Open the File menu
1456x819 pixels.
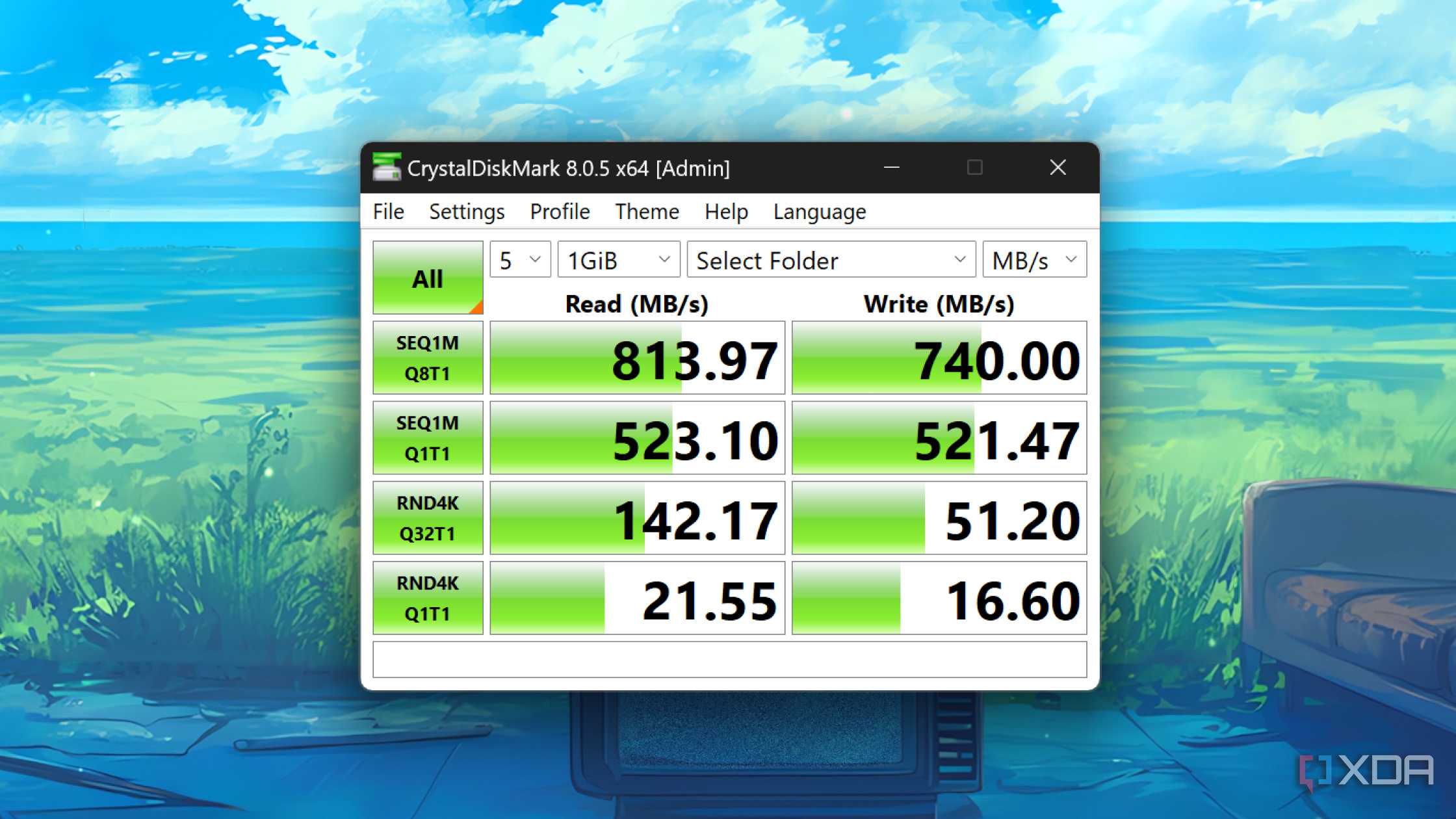point(389,212)
